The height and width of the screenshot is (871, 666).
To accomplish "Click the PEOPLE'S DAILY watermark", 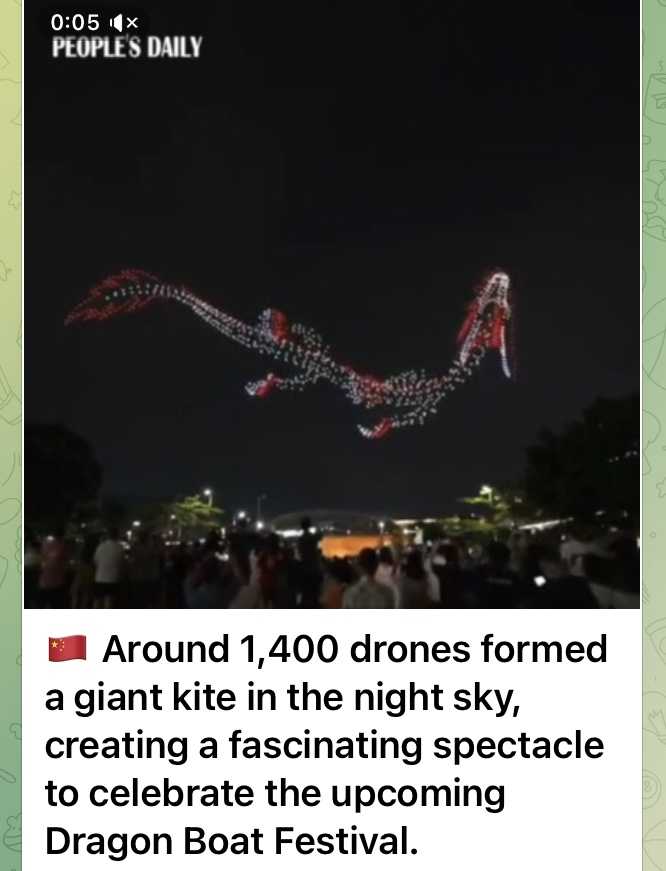I will [x=127, y=47].
